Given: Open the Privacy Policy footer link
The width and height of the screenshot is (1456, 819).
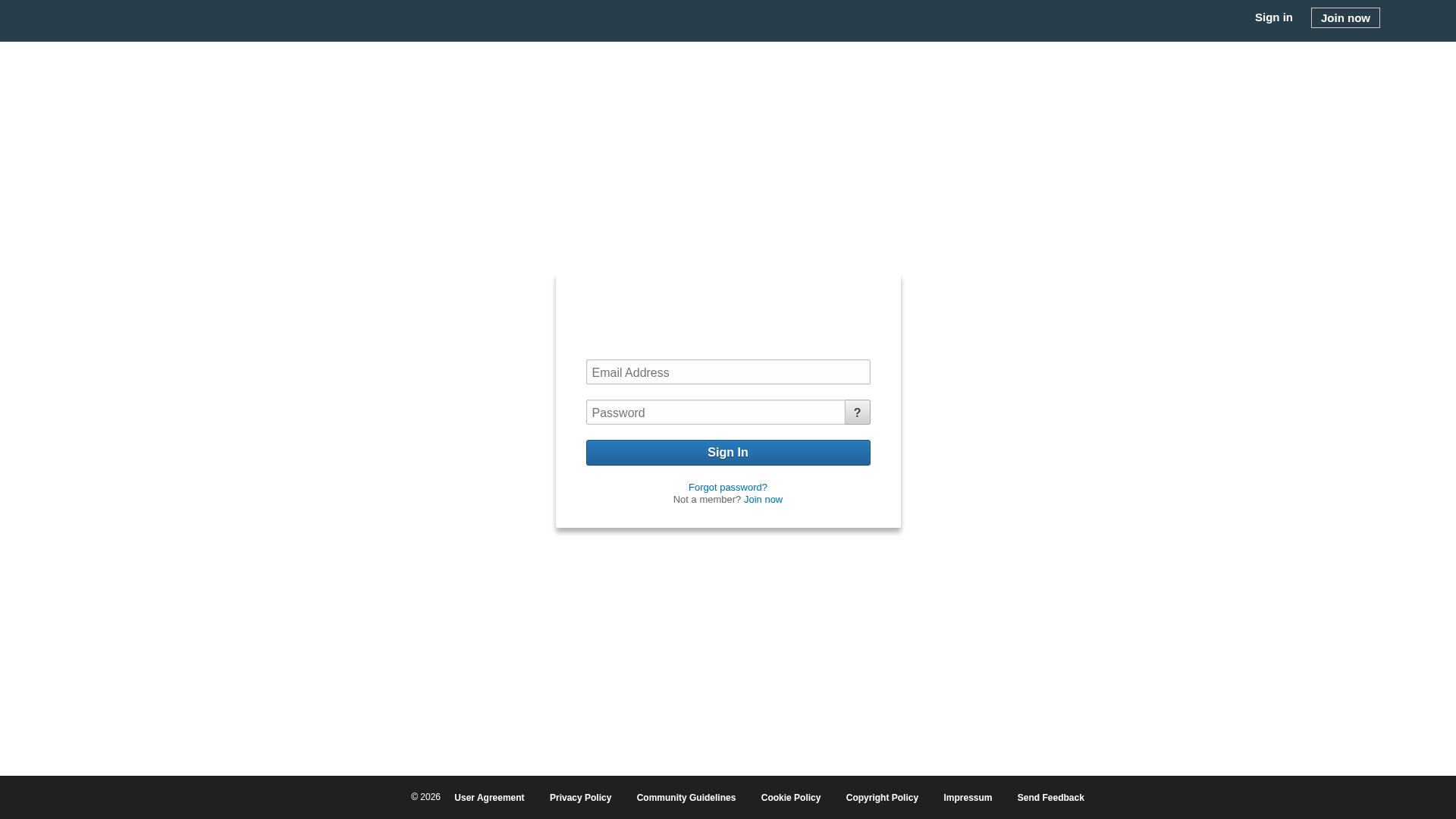Looking at the screenshot, I should pyautogui.click(x=580, y=798).
